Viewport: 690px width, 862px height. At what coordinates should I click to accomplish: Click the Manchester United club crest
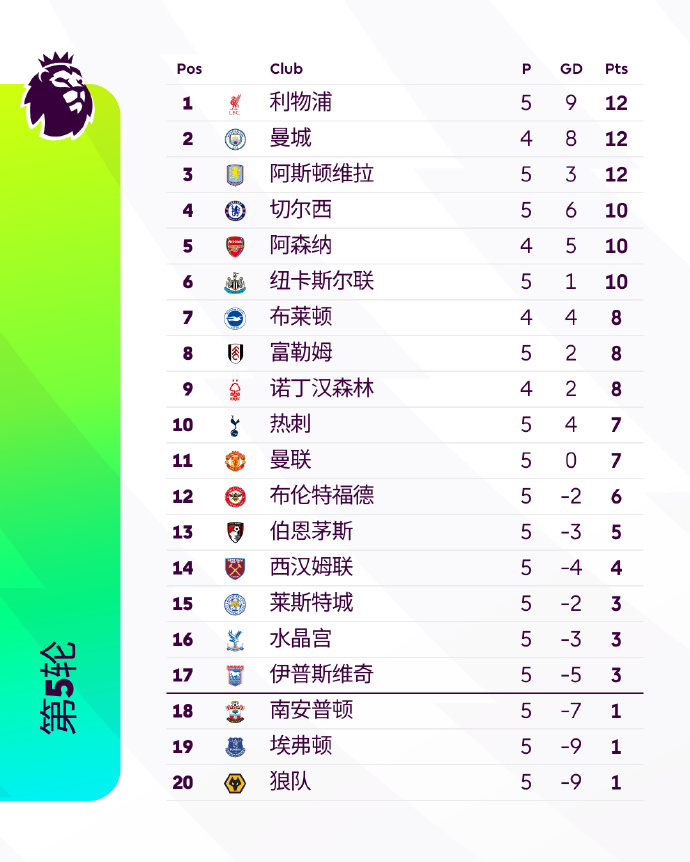point(235,461)
